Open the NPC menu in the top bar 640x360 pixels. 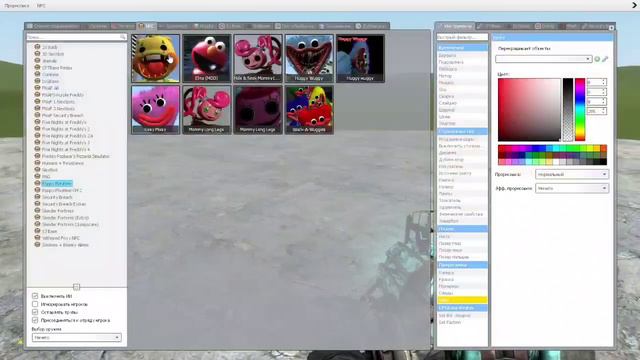[41, 6]
